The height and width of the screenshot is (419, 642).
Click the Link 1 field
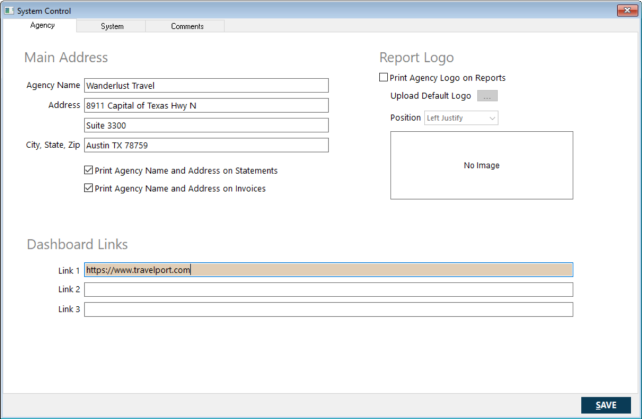click(328, 270)
